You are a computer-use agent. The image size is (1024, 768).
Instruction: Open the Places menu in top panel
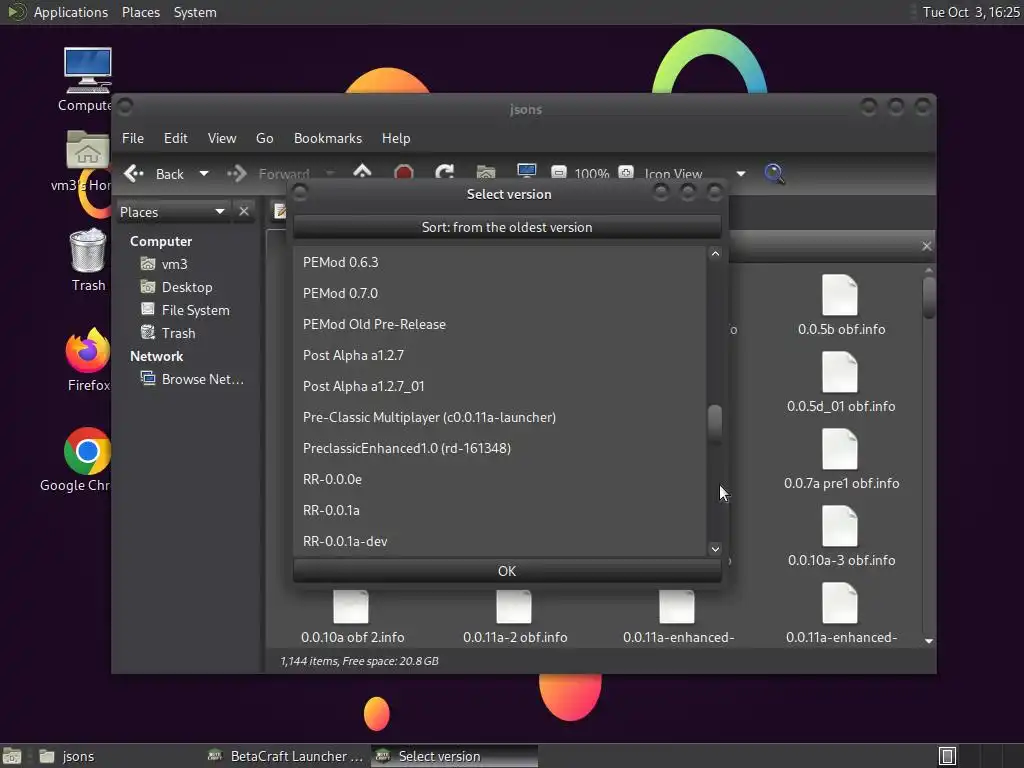(x=140, y=12)
